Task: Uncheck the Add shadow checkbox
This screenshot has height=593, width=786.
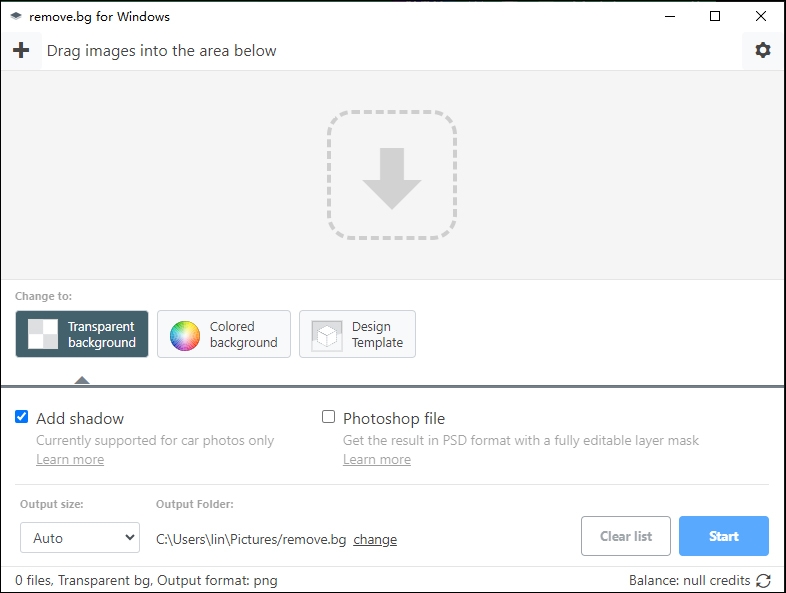Action: click(x=22, y=417)
